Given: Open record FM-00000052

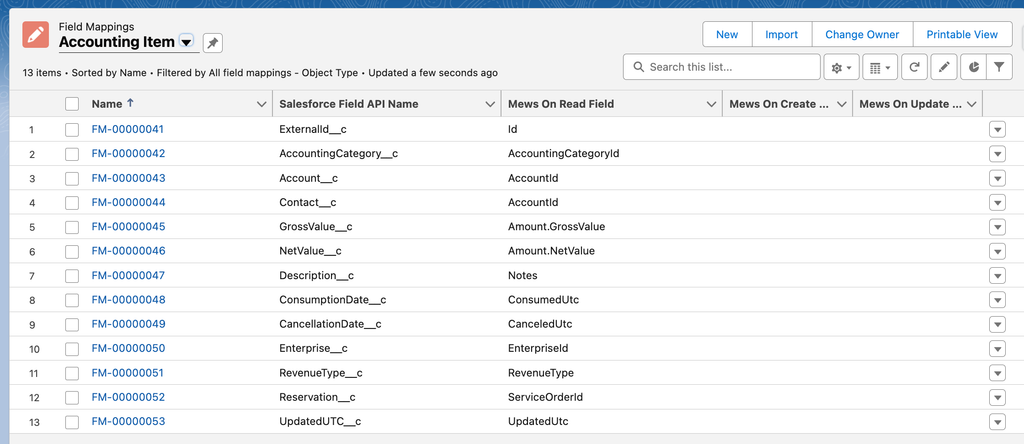Looking at the screenshot, I should pyautogui.click(x=129, y=397).
